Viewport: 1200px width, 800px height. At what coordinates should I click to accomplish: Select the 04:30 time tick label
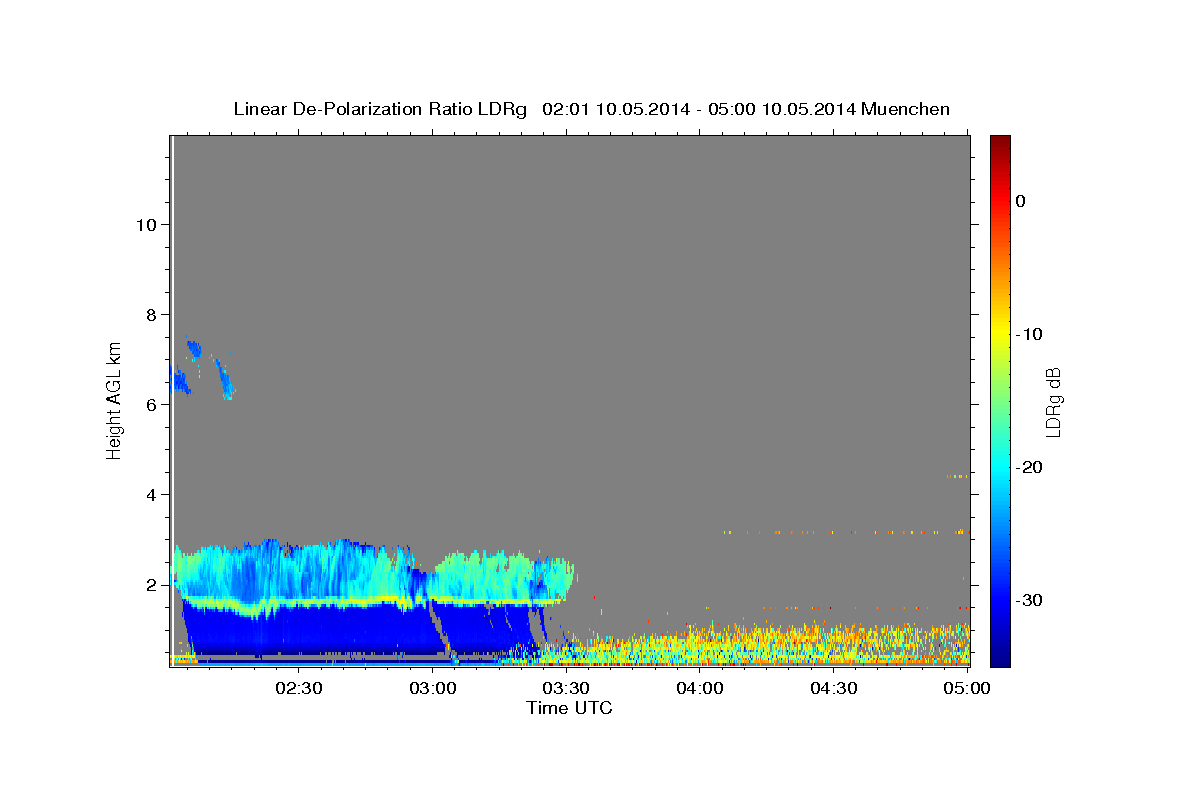[833, 689]
